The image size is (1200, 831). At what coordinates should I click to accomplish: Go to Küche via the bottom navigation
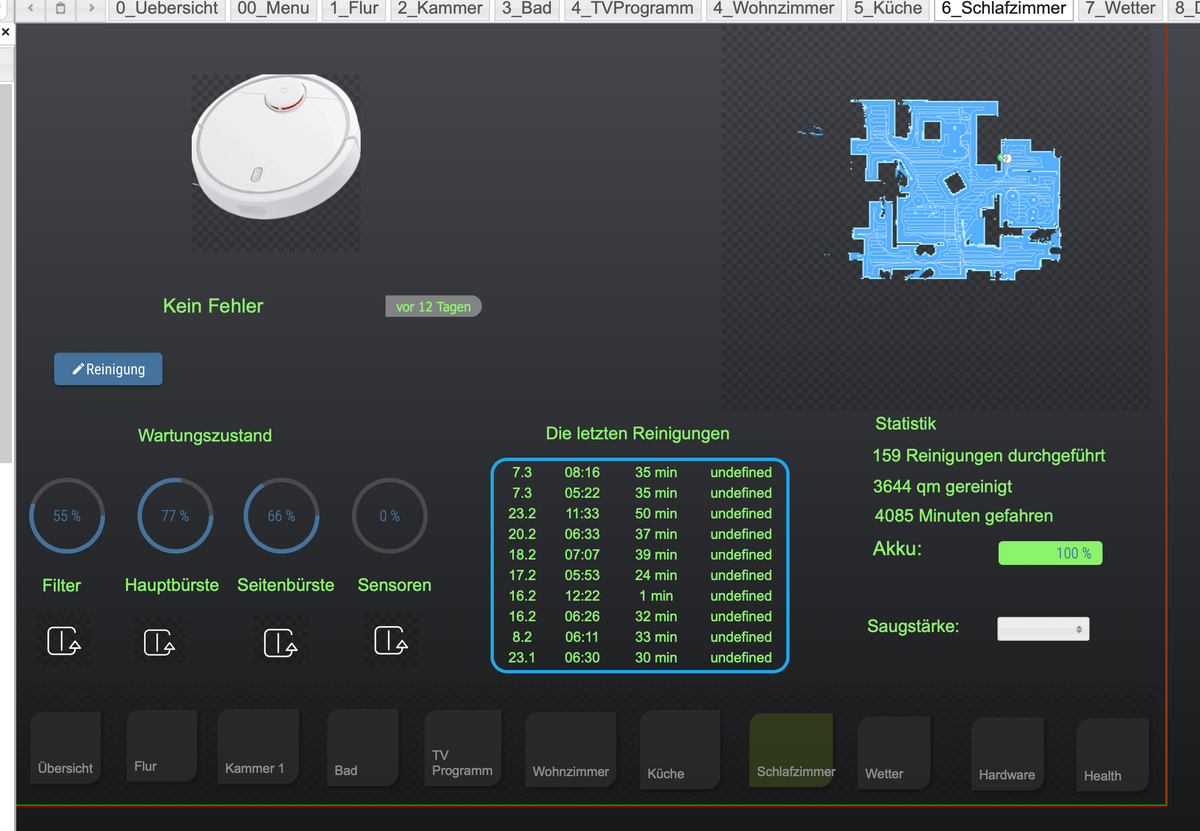(678, 751)
